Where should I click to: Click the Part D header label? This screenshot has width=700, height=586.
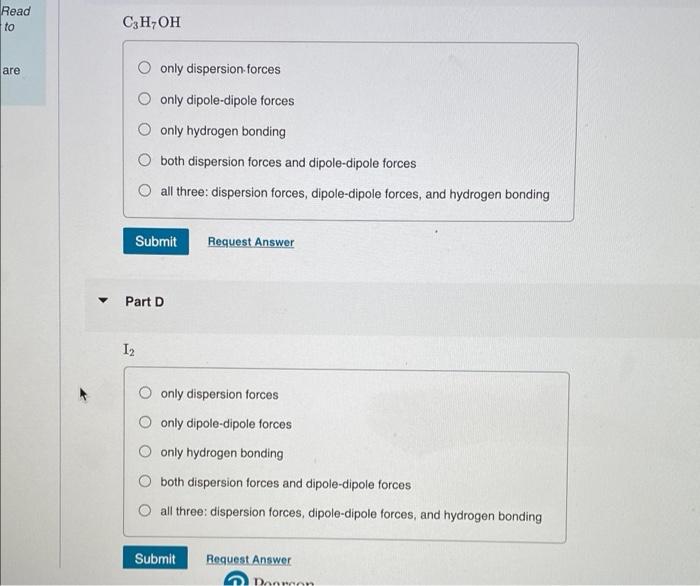144,302
